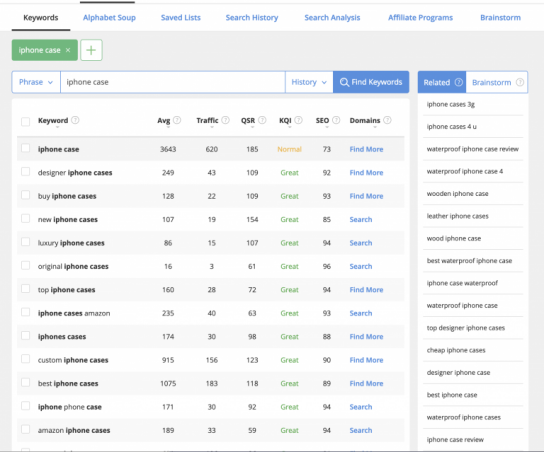Click Find More for best iphone cases
The image size is (544, 453).
pyautogui.click(x=366, y=383)
